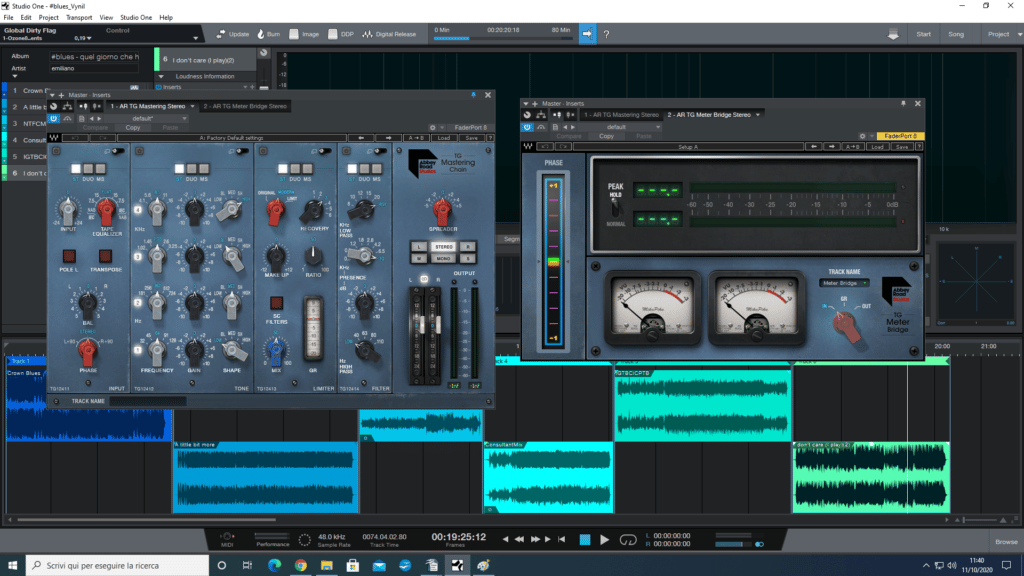Toggle SC FILTERS button in Limiter module
This screenshot has height=576, width=1024.
[276, 303]
